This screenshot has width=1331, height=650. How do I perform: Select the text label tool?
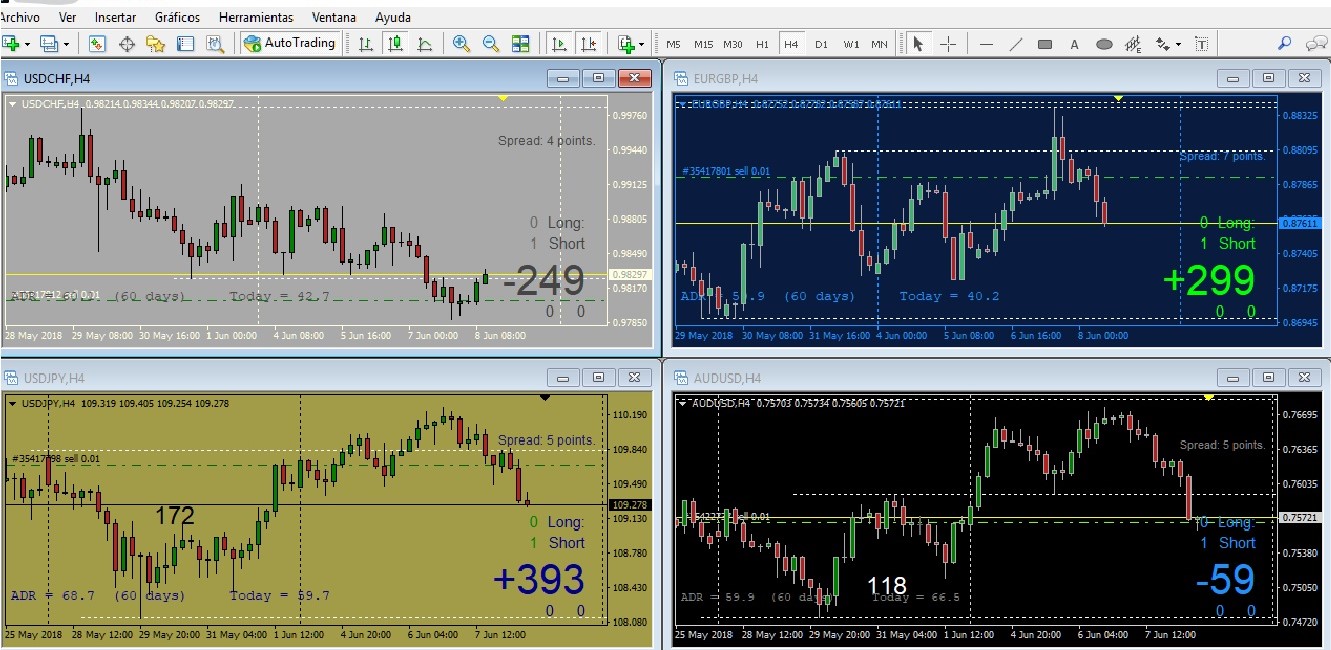coord(1201,44)
